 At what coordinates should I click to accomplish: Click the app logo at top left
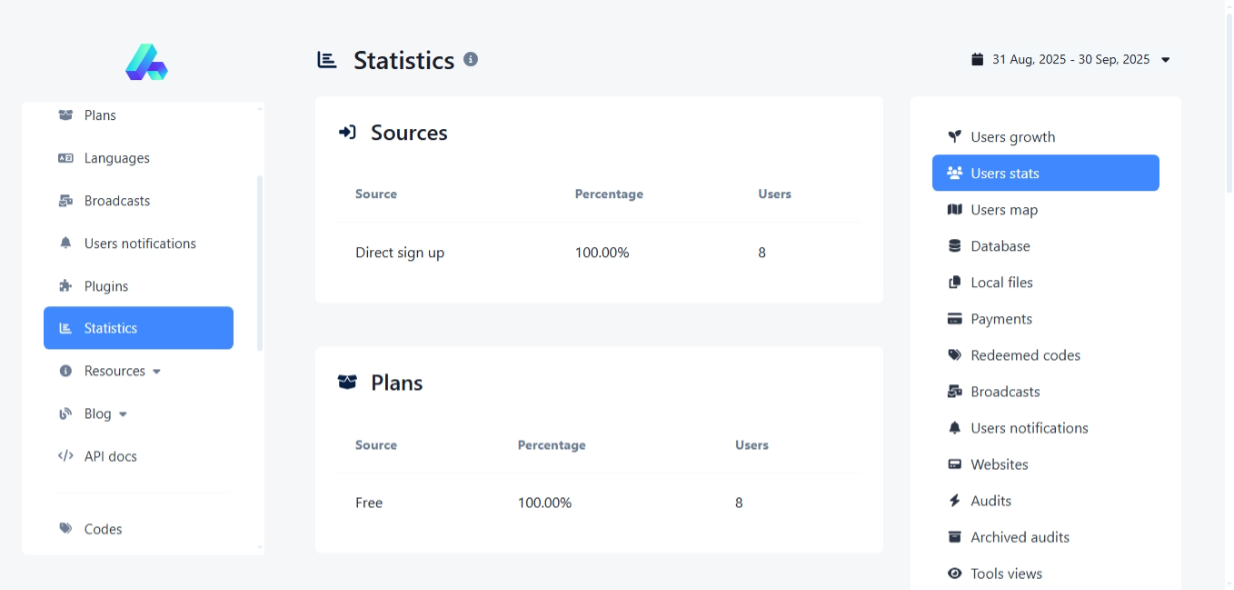(146, 62)
